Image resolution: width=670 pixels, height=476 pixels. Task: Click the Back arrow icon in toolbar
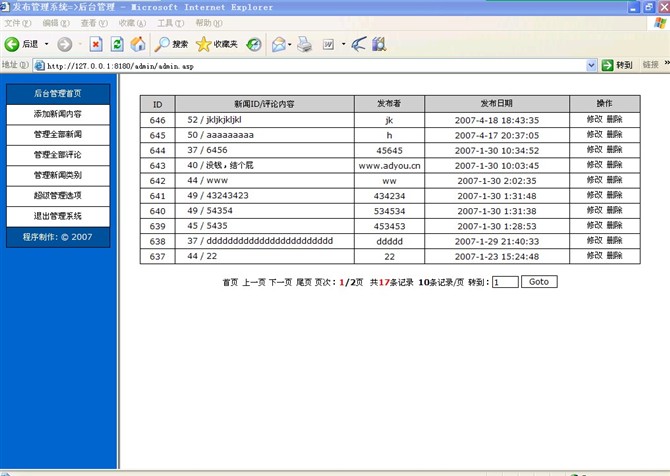(x=12, y=44)
